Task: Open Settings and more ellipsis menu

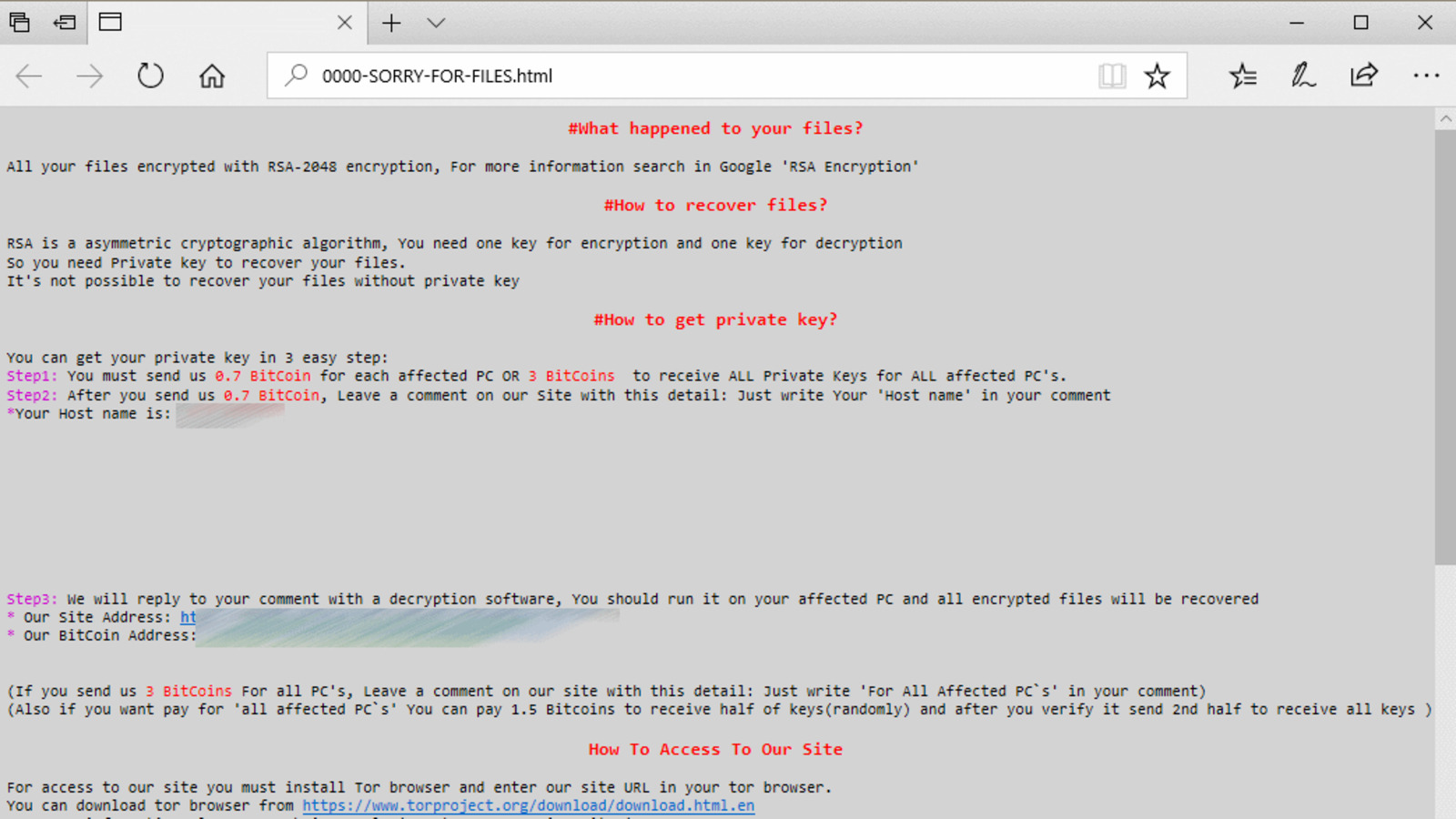Action: [x=1425, y=76]
